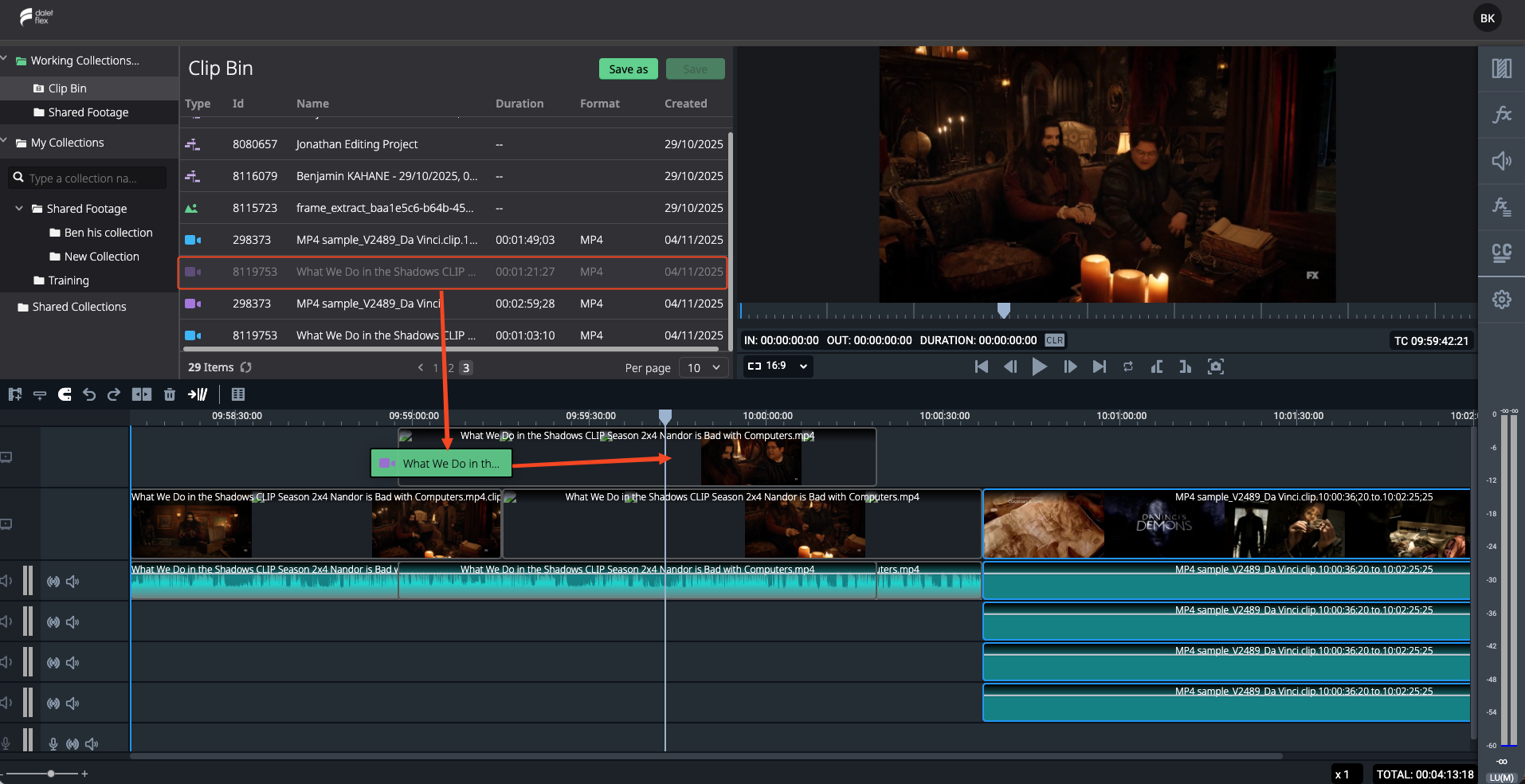1525x784 pixels.
Task: Click the trash delete icon in timeline toolbar
Action: pyautogui.click(x=169, y=394)
